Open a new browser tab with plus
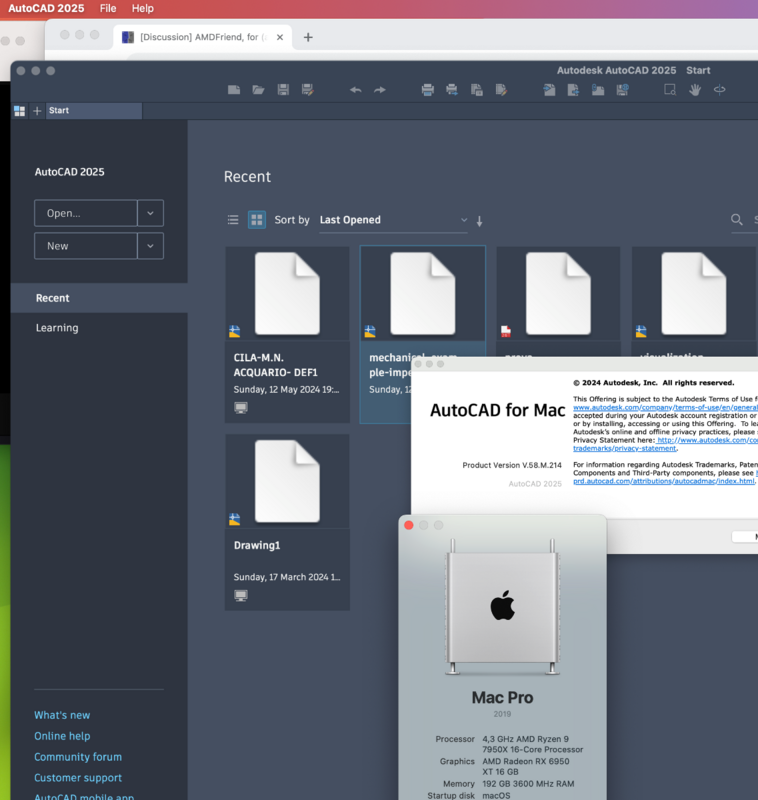Viewport: 758px width, 800px height. click(x=308, y=37)
